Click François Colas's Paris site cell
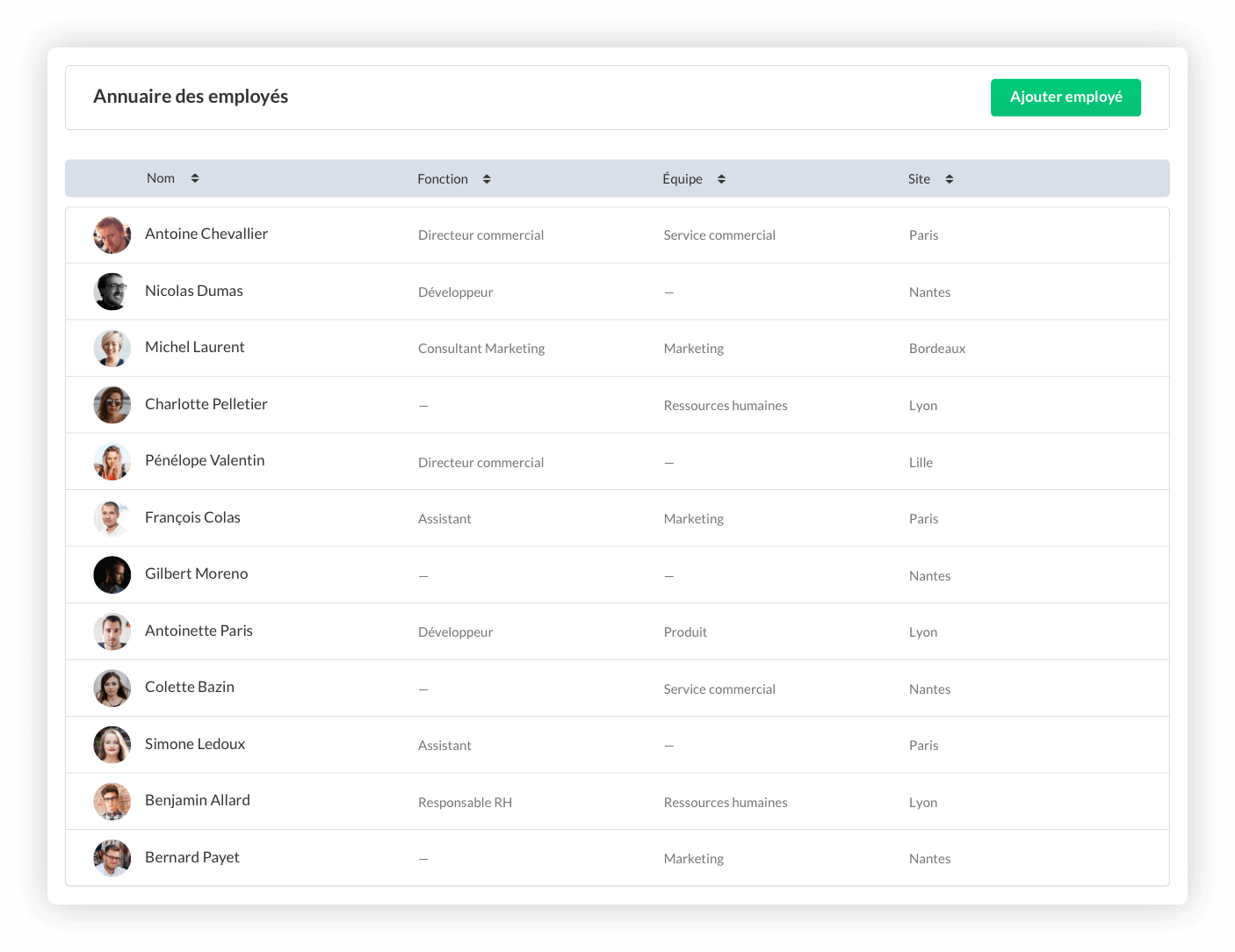The height and width of the screenshot is (952, 1235). tap(924, 519)
